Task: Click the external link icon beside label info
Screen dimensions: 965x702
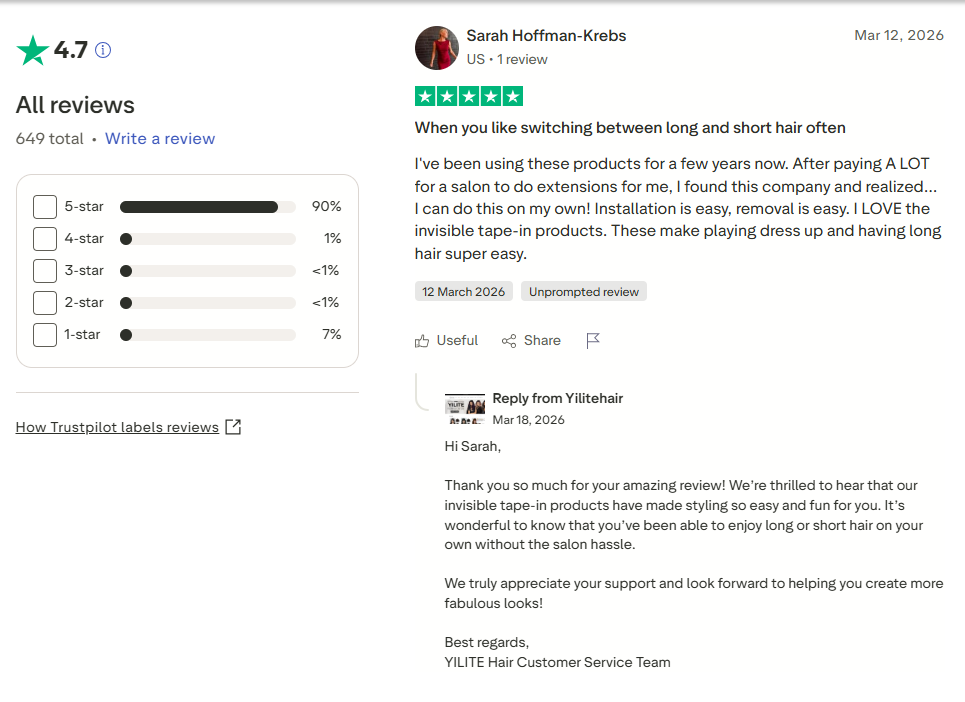Action: click(x=233, y=427)
